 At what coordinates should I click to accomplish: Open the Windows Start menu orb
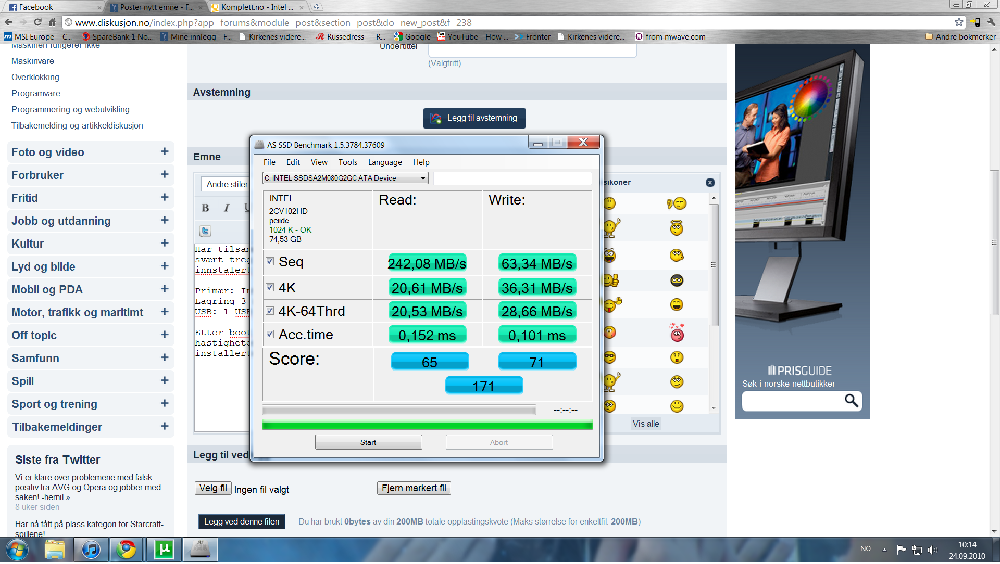[17, 550]
